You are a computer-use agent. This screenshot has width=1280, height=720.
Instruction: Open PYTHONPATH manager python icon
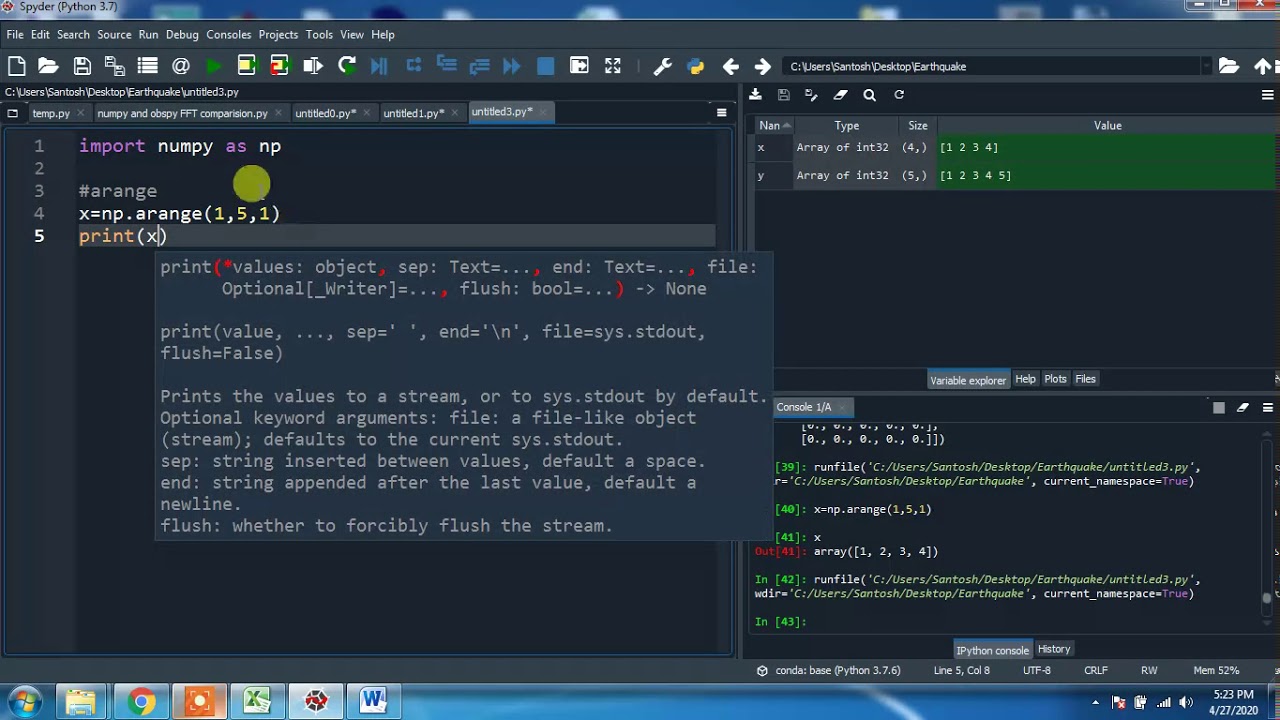pyautogui.click(x=696, y=66)
